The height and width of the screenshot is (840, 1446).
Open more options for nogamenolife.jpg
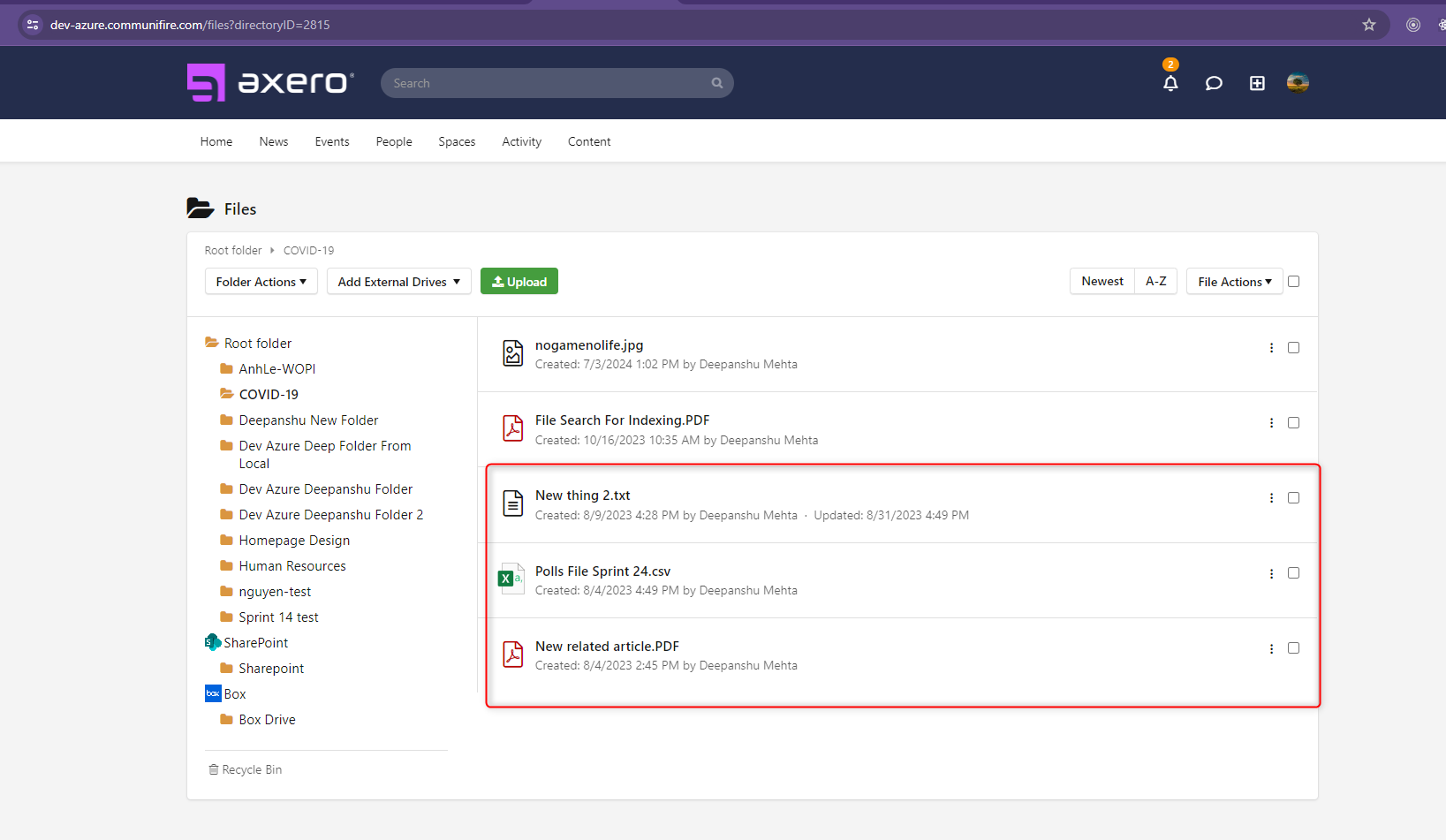pos(1272,348)
